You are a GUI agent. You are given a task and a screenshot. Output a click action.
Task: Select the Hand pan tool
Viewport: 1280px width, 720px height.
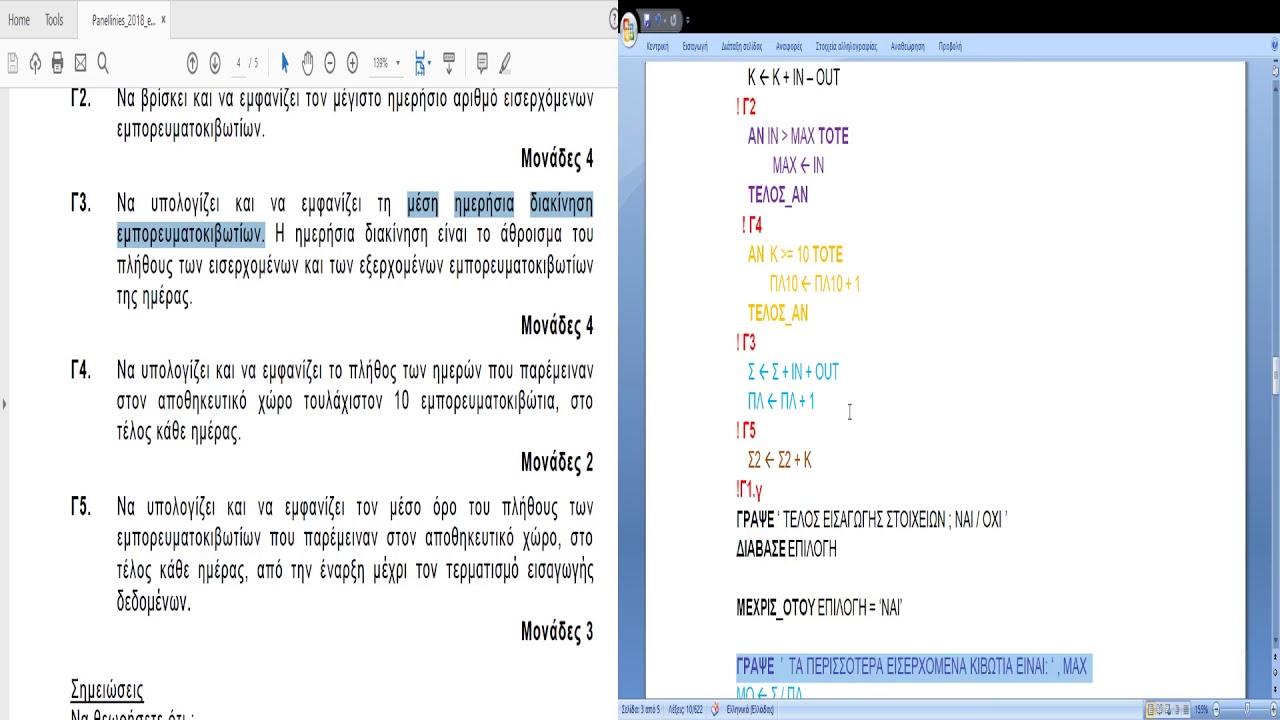tap(307, 64)
